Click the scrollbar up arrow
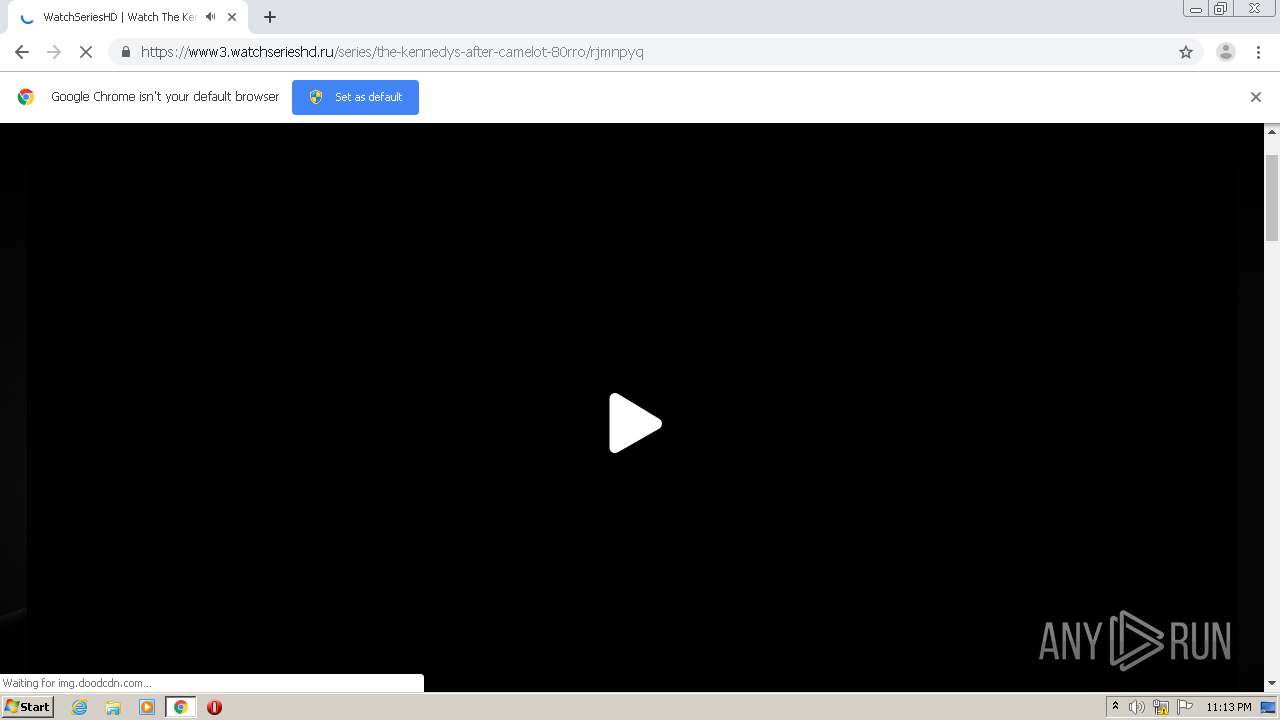The height and width of the screenshot is (720, 1280). [x=1272, y=131]
